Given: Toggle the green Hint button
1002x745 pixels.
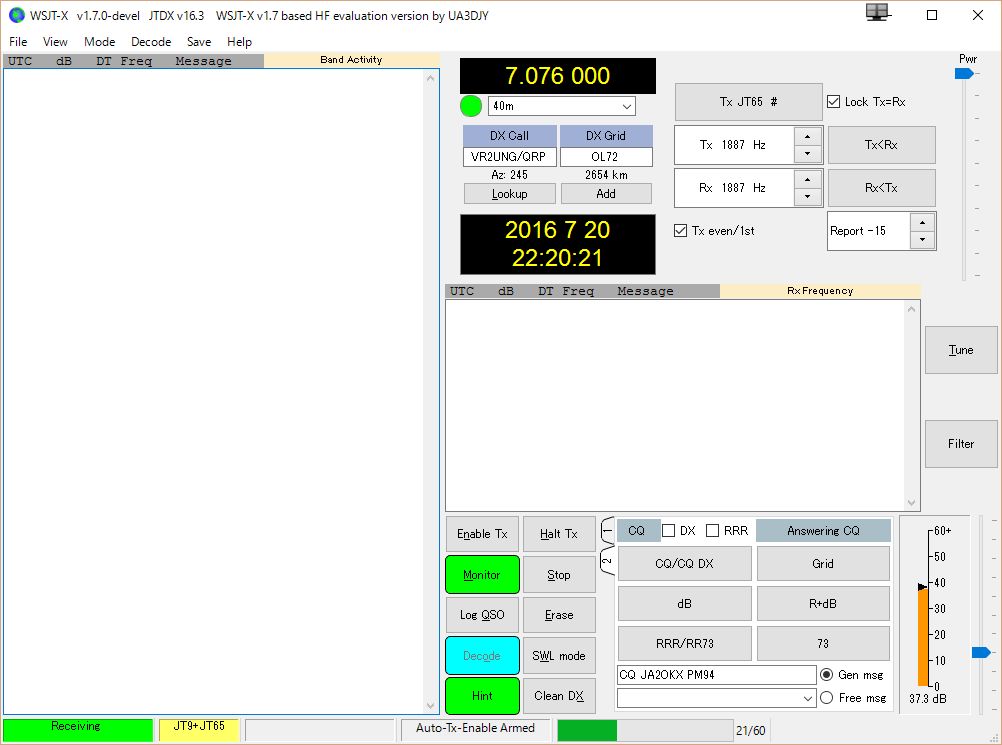Looking at the screenshot, I should click(x=482, y=696).
